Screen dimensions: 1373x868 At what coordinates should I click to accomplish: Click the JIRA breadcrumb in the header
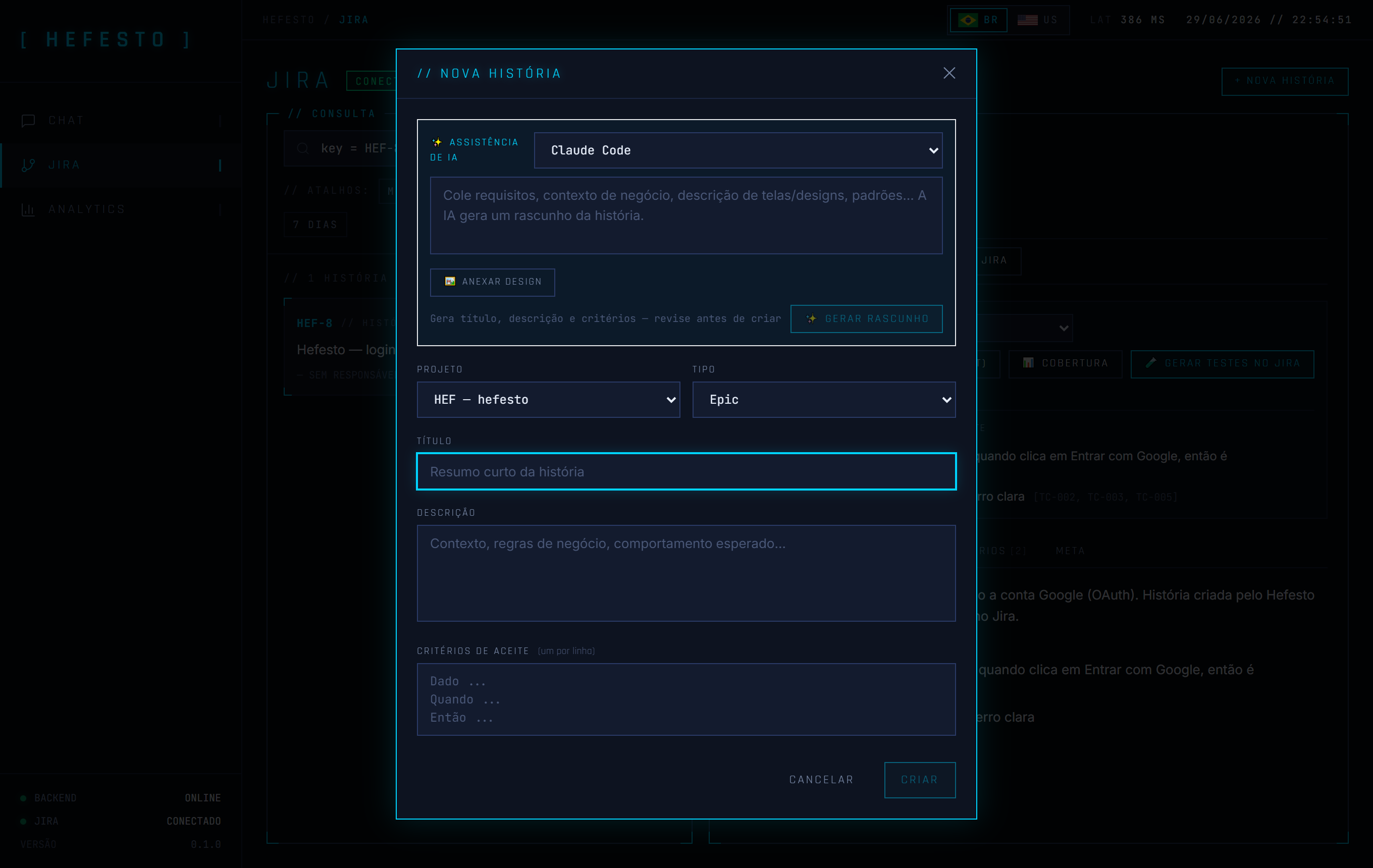354,20
